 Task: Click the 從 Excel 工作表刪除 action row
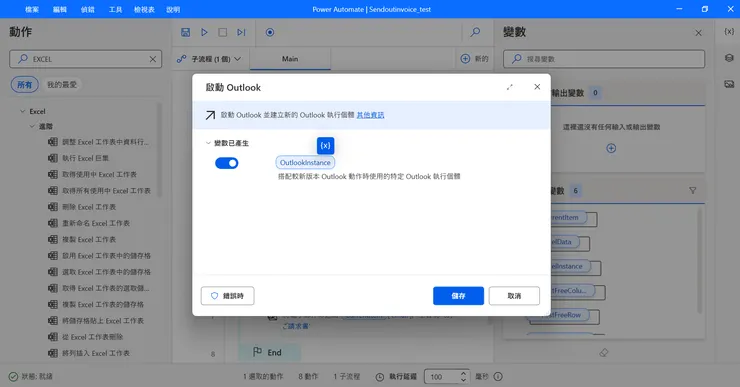point(85,337)
